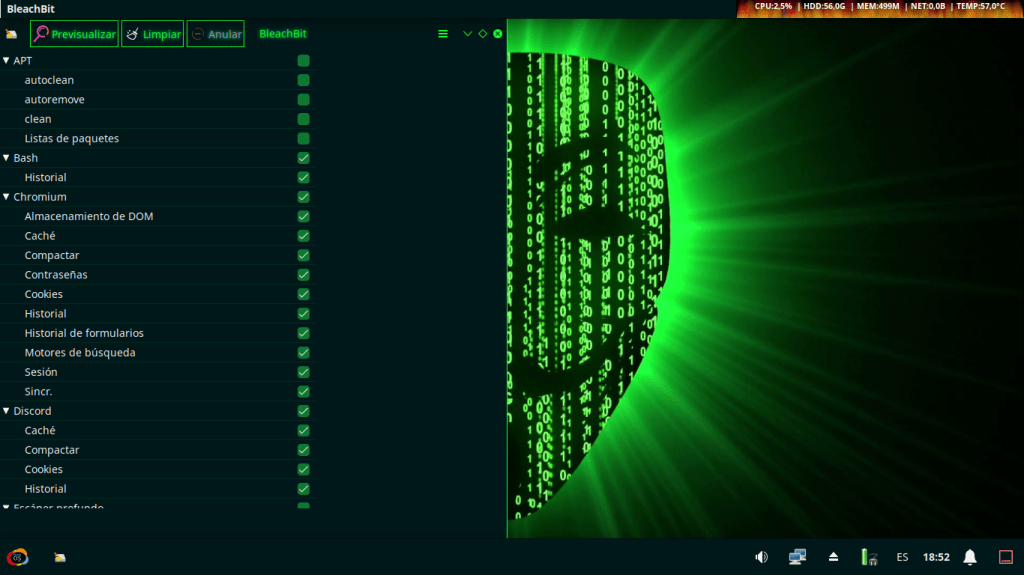This screenshot has height=575, width=1024.
Task: Click the show desktop icon in panel
Action: pos(1006,557)
